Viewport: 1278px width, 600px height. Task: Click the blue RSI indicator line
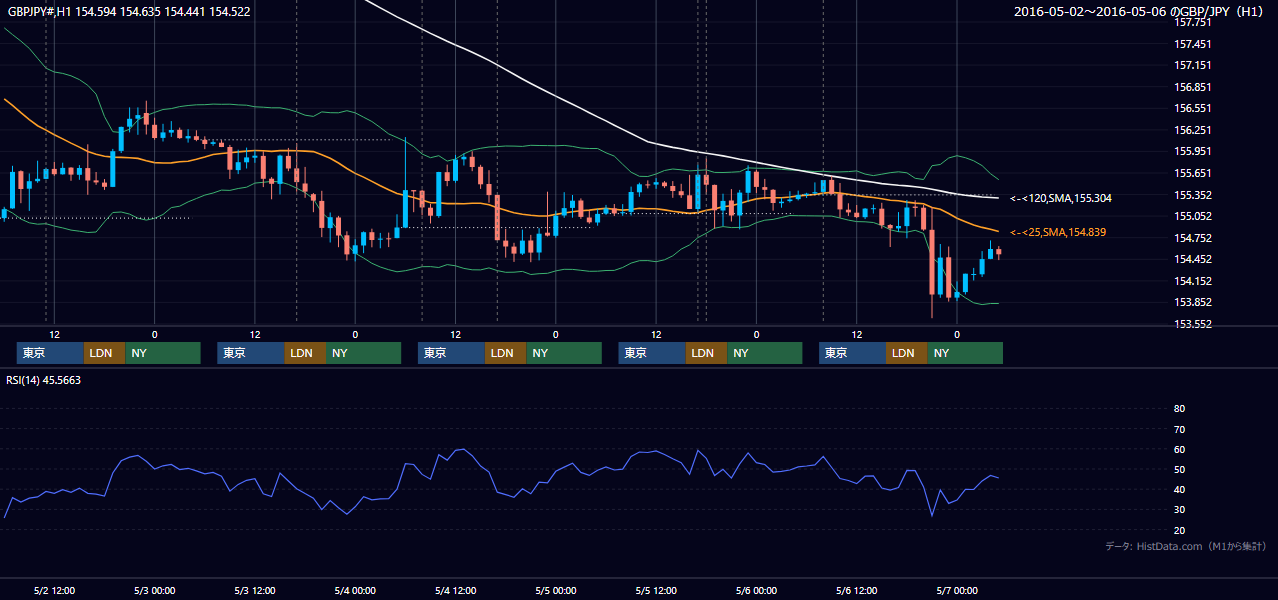(500, 492)
